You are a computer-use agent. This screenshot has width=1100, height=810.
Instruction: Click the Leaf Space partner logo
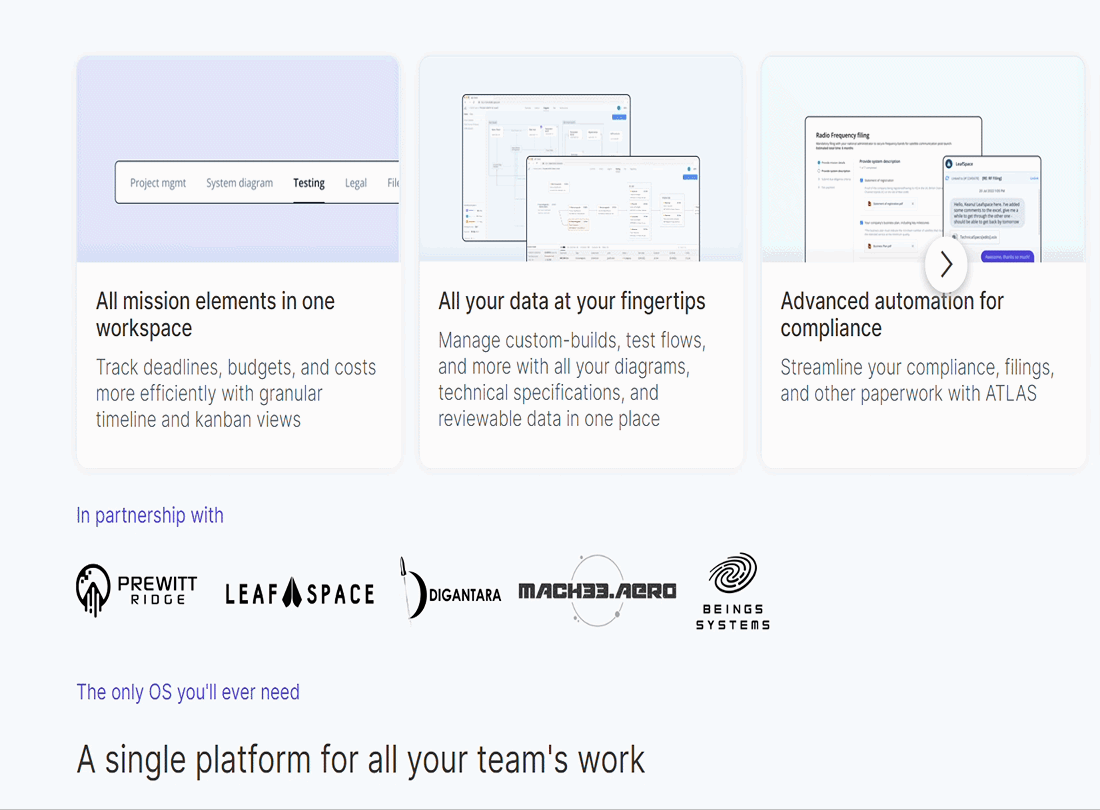coord(300,593)
